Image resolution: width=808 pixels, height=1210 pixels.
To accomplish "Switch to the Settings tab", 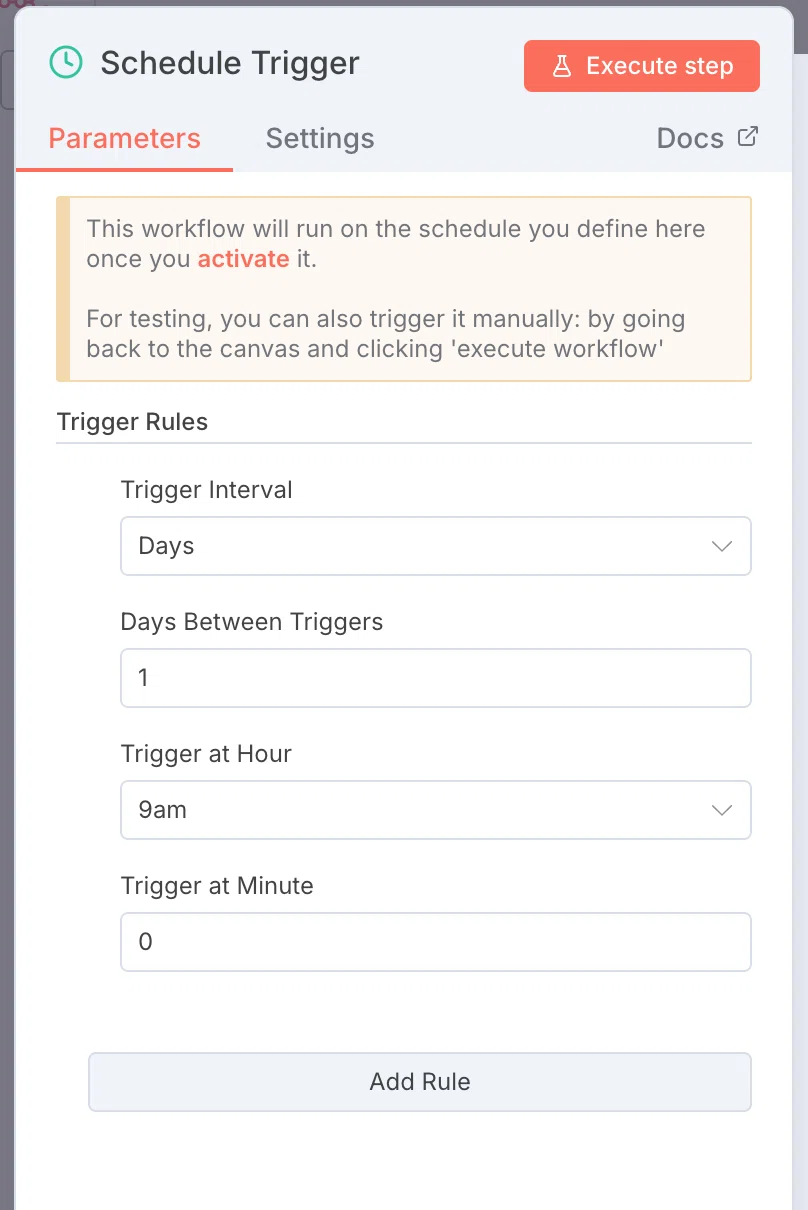I will coord(320,138).
